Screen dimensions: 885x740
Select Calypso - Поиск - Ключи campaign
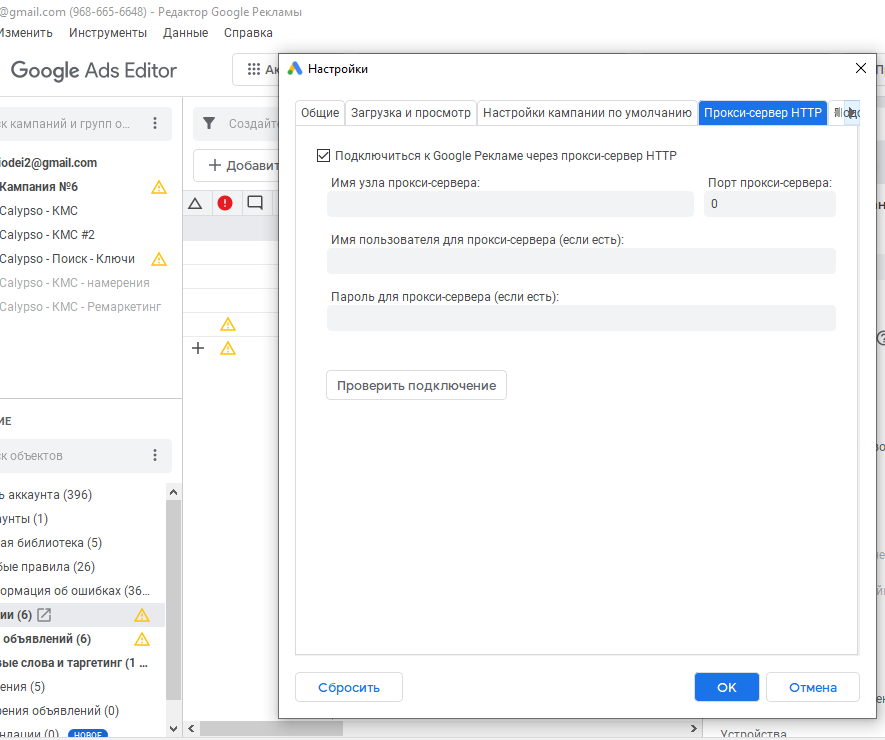pyautogui.click(x=68, y=259)
